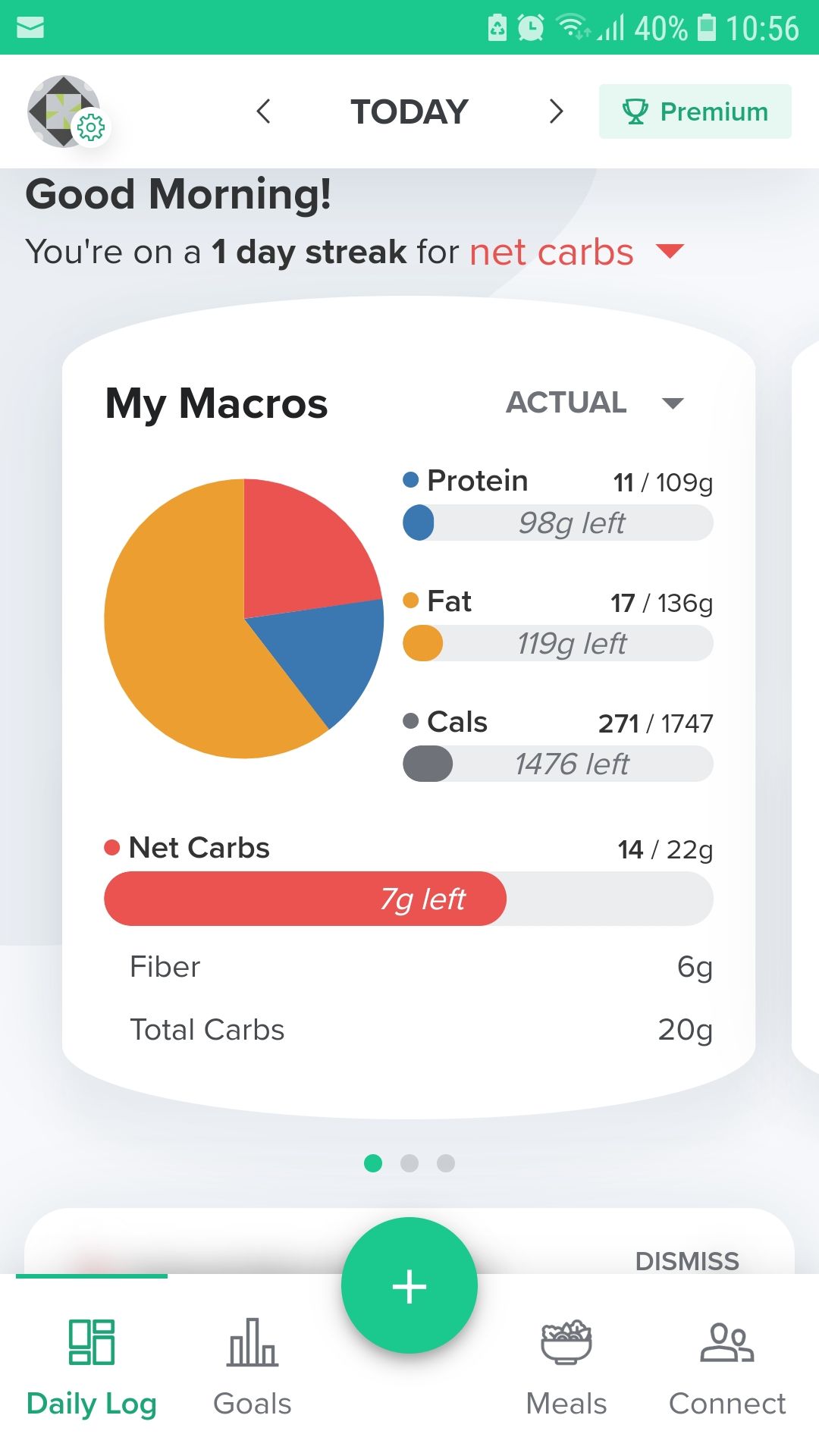Tap the right chevron to view tomorrow

[556, 111]
